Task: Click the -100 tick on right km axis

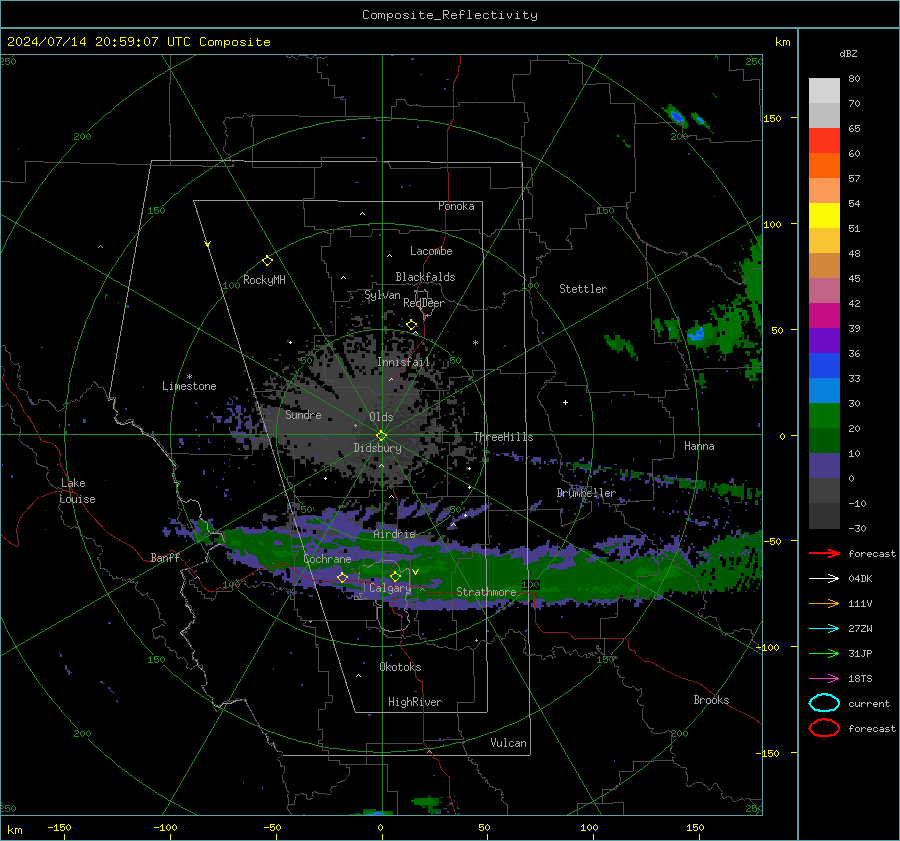Action: 767,647
